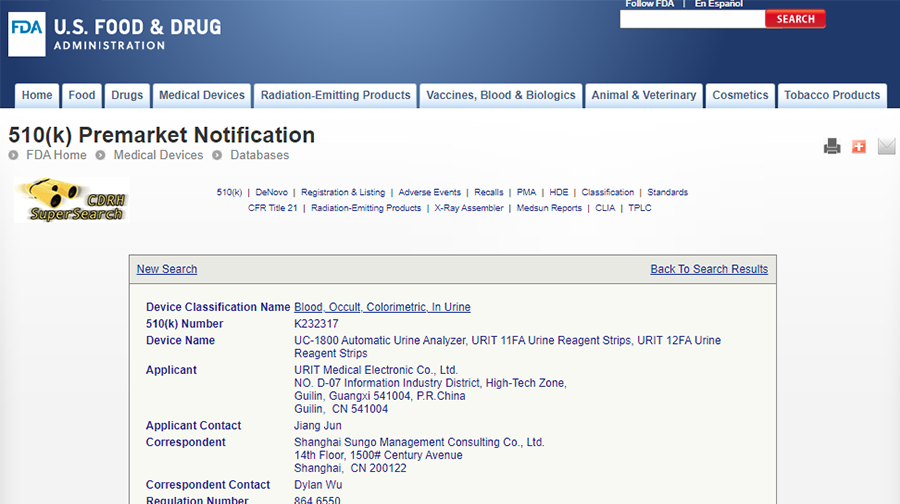Screen dimensions: 900x504
Task: Click the New Search link
Action: (x=167, y=269)
